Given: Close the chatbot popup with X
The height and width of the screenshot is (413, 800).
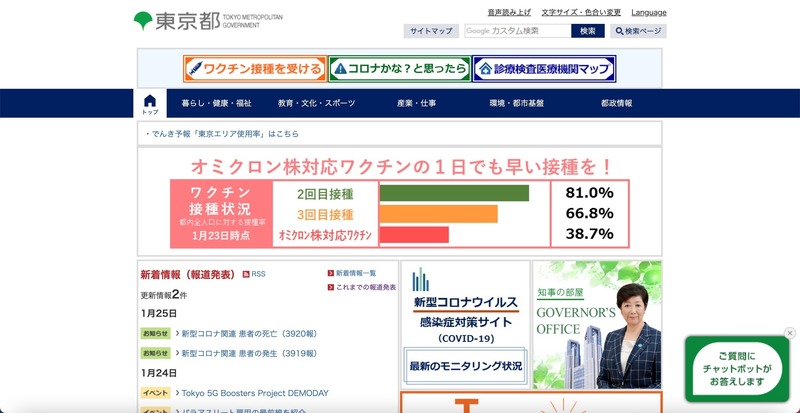Looking at the screenshot, I should click(x=789, y=333).
